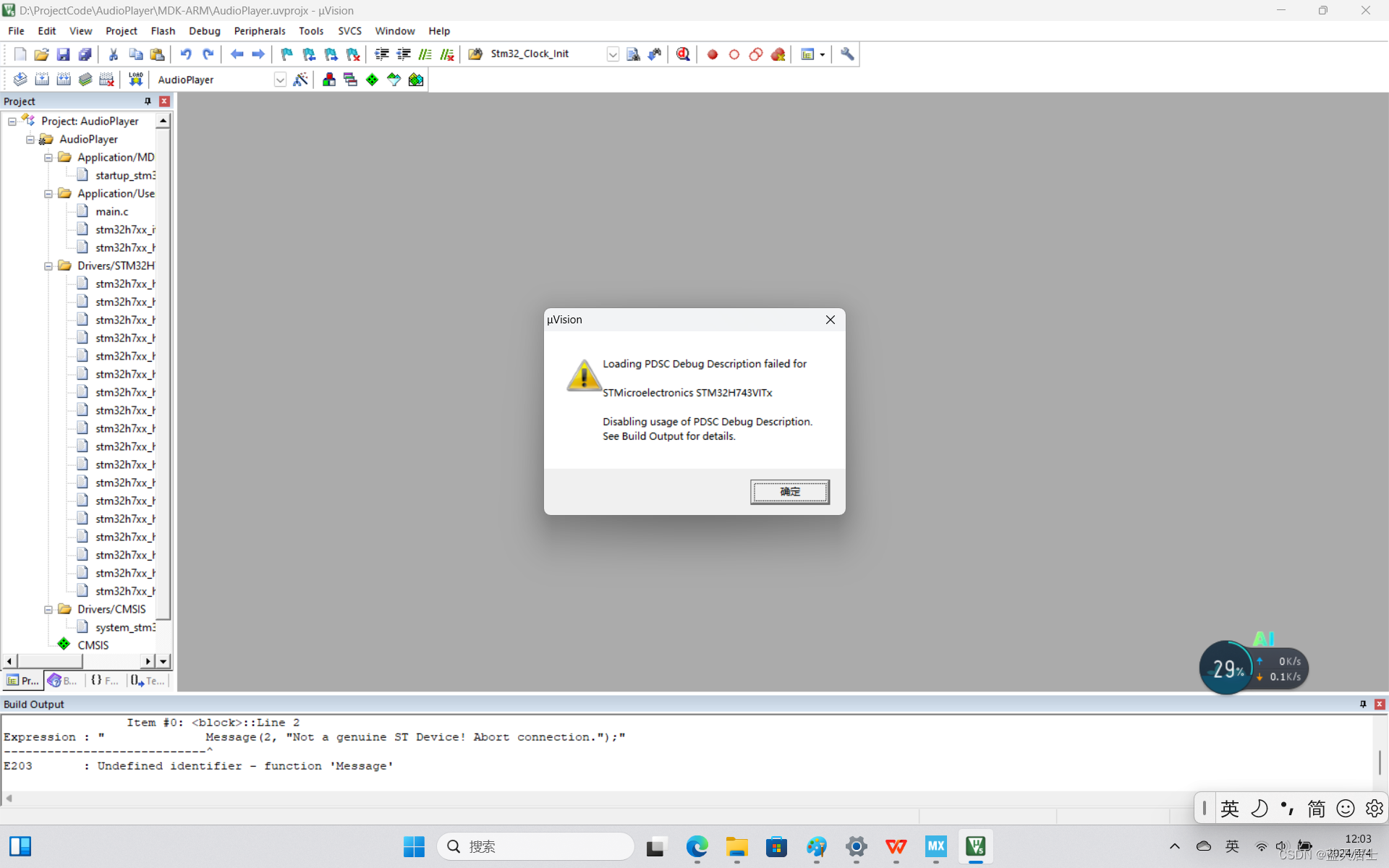Click the Build target toolbar icon
This screenshot has width=1389, height=868.
pos(42,80)
